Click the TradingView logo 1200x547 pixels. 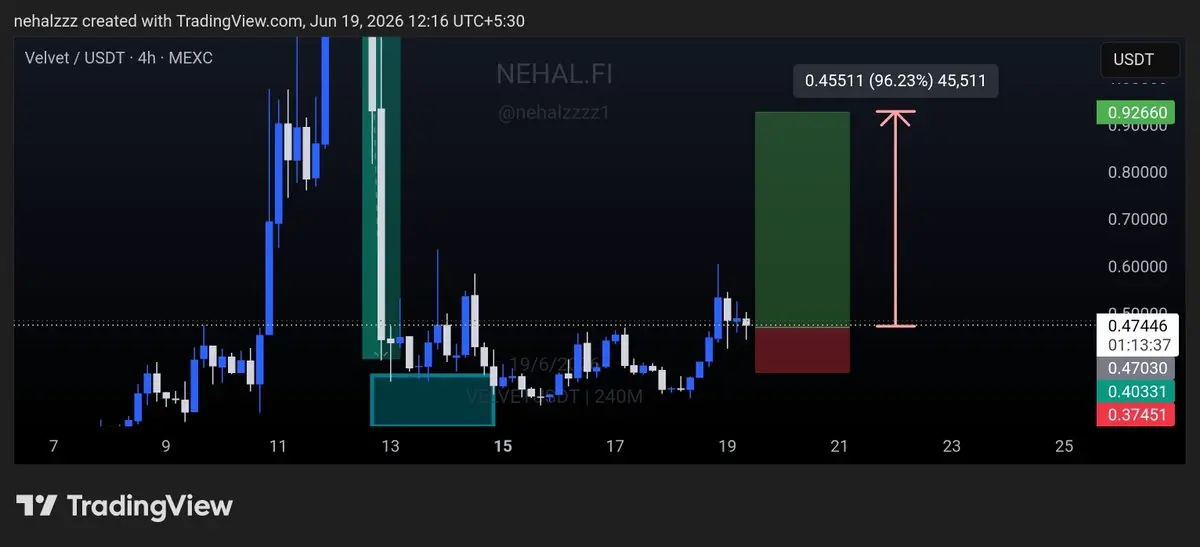coord(125,506)
